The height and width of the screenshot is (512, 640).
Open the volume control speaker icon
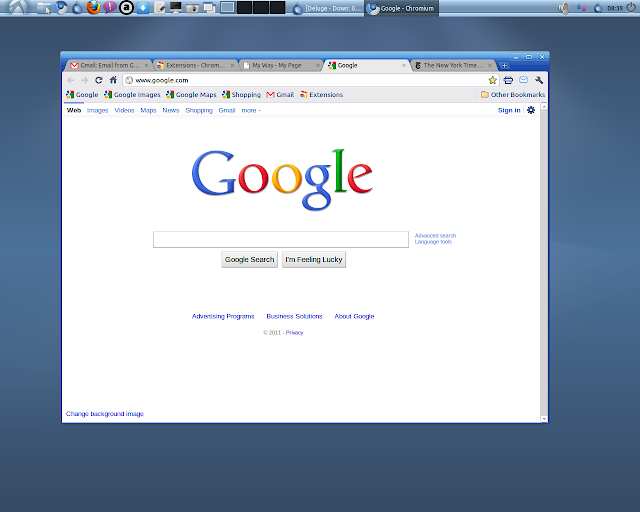pyautogui.click(x=564, y=8)
